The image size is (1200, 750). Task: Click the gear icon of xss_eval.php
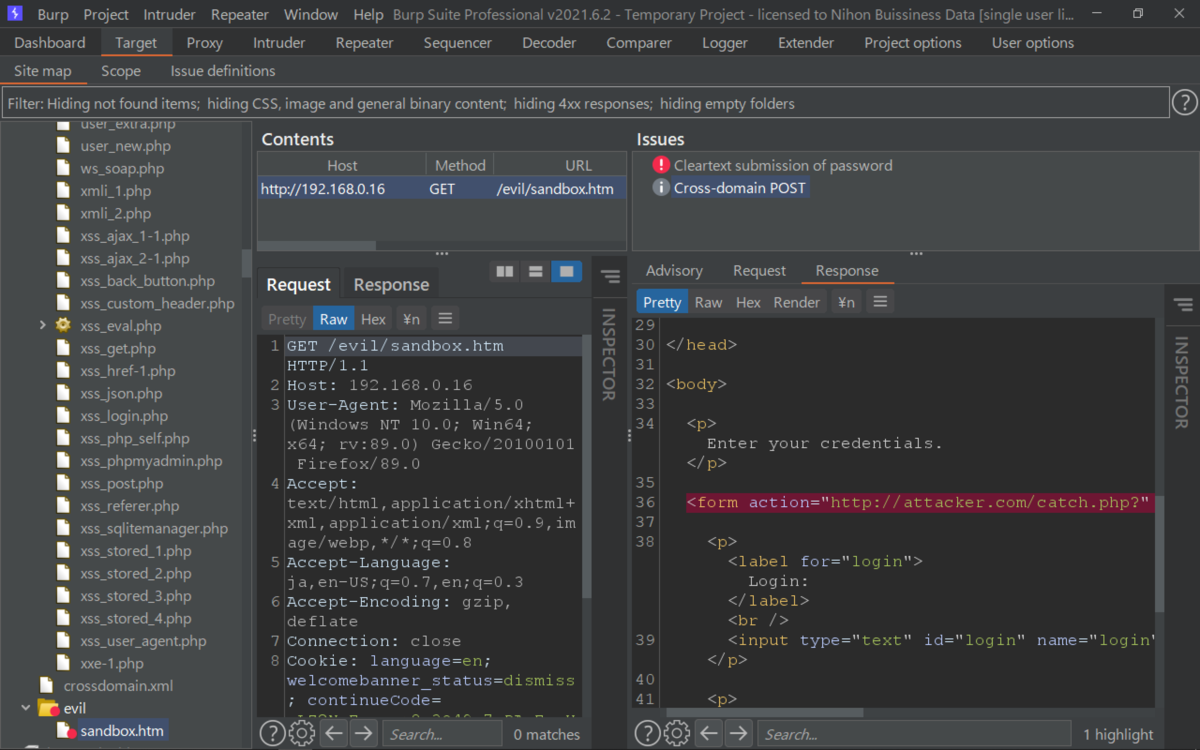pyautogui.click(x=64, y=325)
